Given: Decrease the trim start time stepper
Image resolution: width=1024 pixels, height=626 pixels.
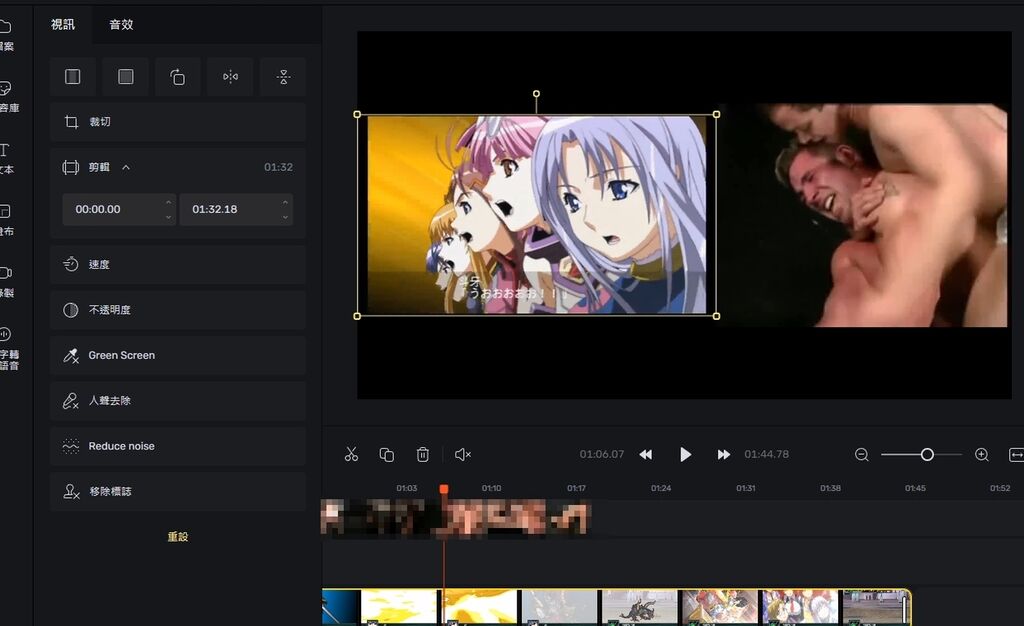Looking at the screenshot, I should coord(168,217).
